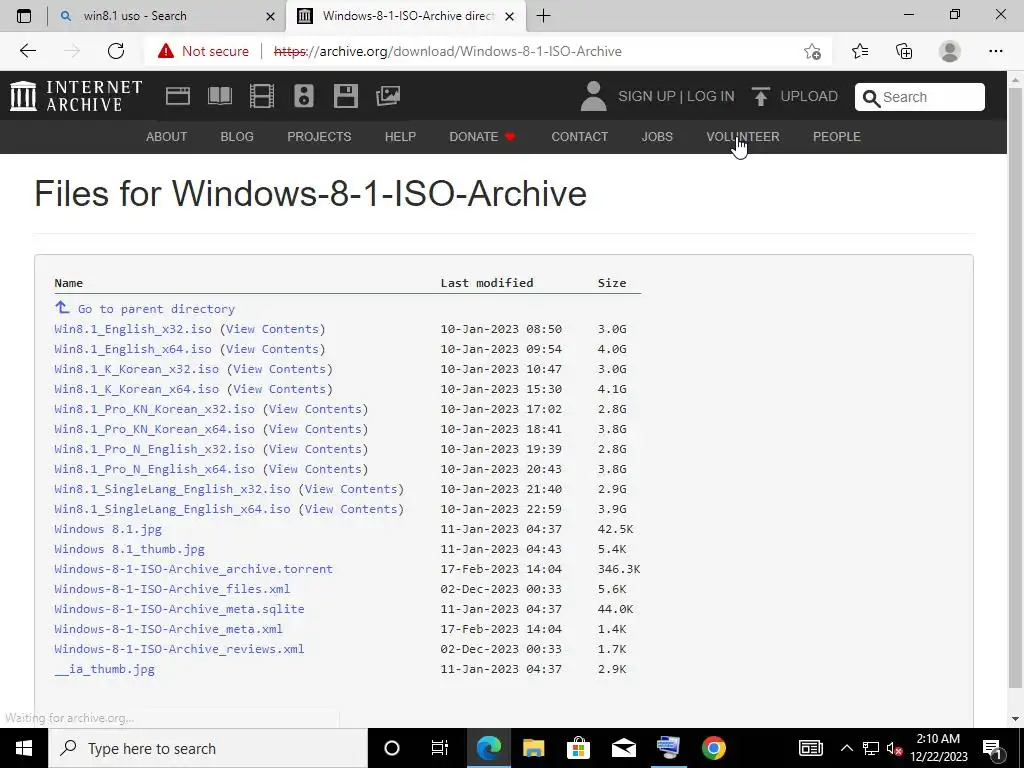Click Go to parent directory link
1024x768 pixels.
156,309
